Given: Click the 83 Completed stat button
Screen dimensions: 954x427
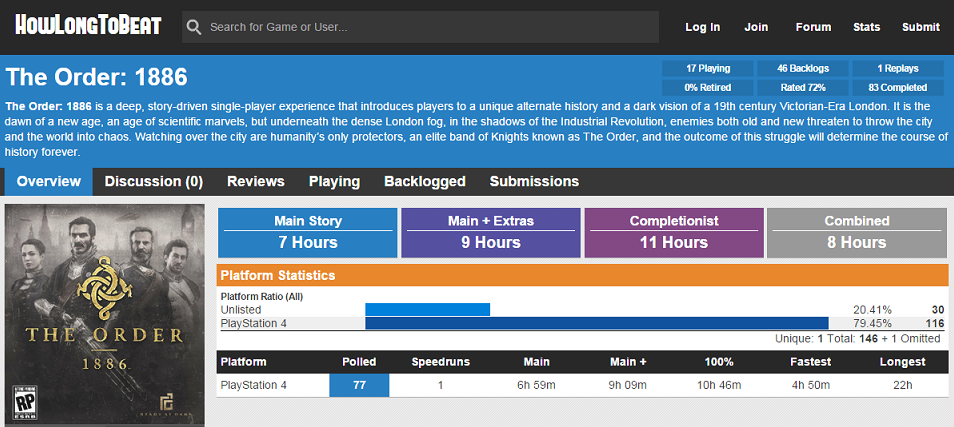Looking at the screenshot, I should coord(899,88).
